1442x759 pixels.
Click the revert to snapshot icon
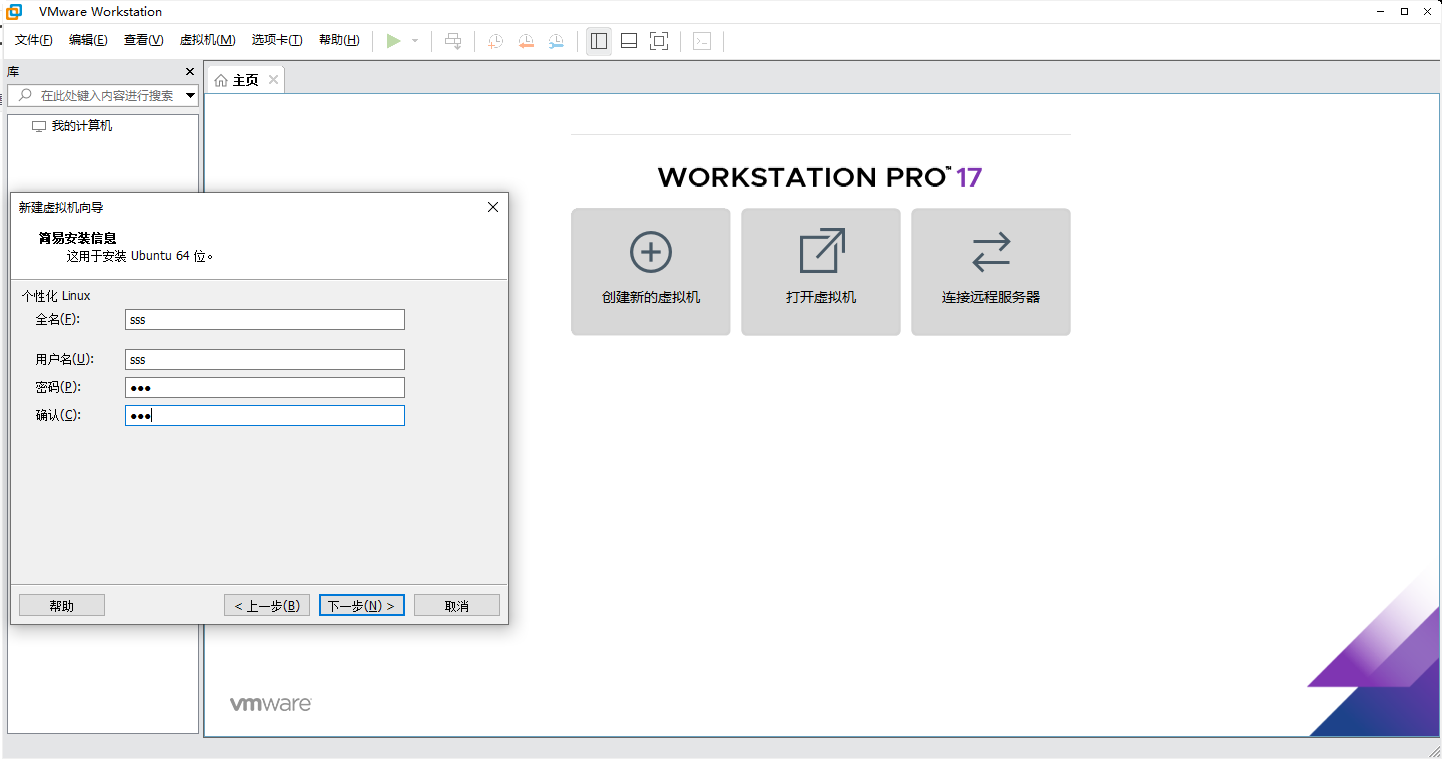pos(526,41)
